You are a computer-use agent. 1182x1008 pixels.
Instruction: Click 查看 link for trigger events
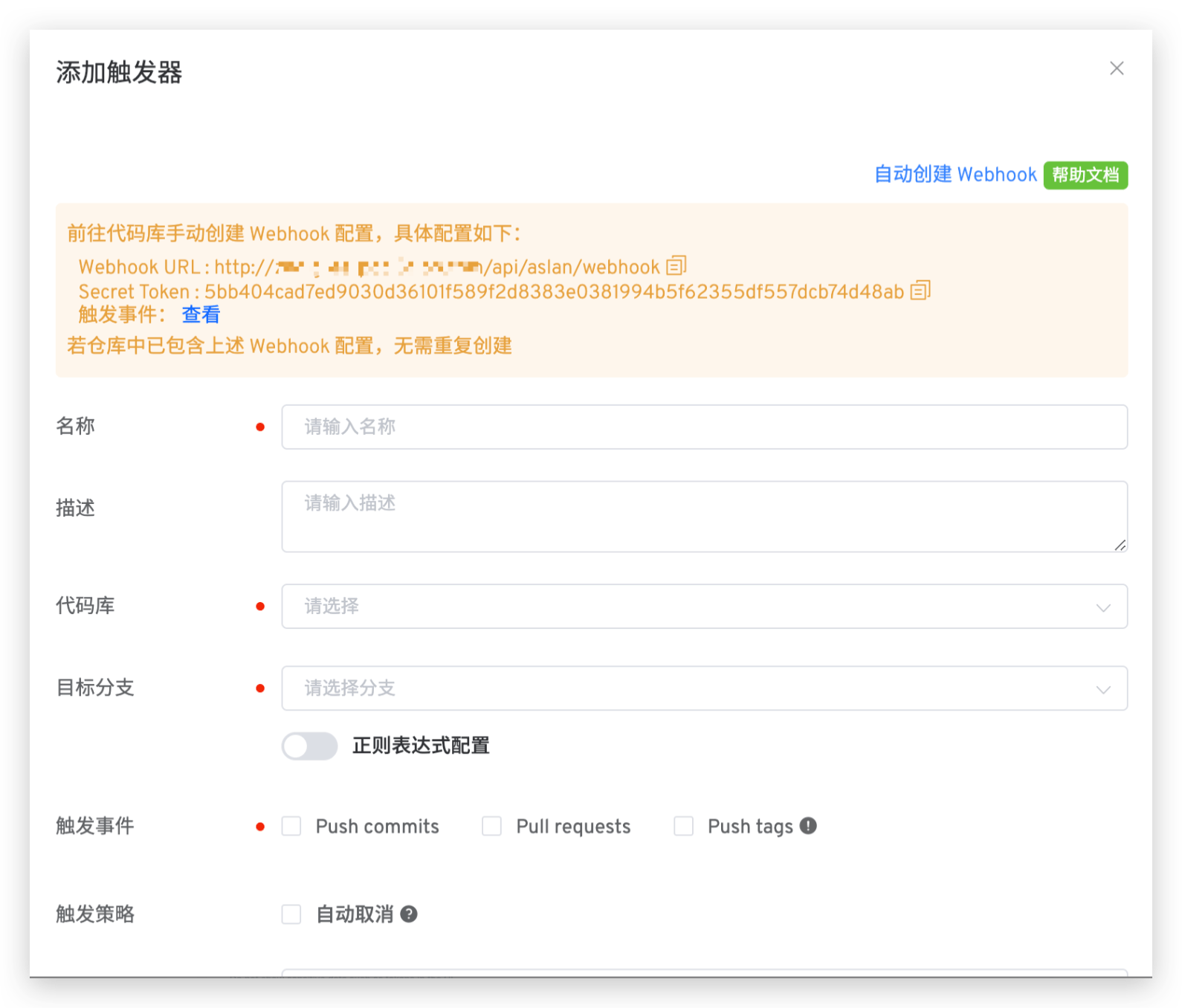pyautogui.click(x=201, y=315)
